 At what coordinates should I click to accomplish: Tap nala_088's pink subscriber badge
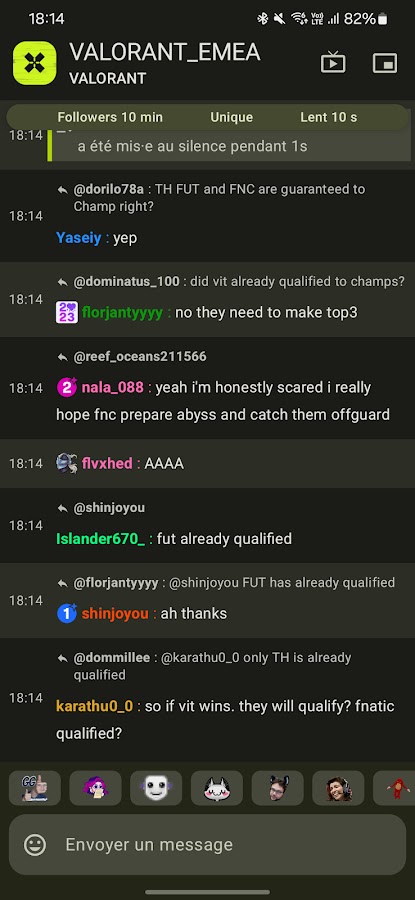pyautogui.click(x=67, y=387)
